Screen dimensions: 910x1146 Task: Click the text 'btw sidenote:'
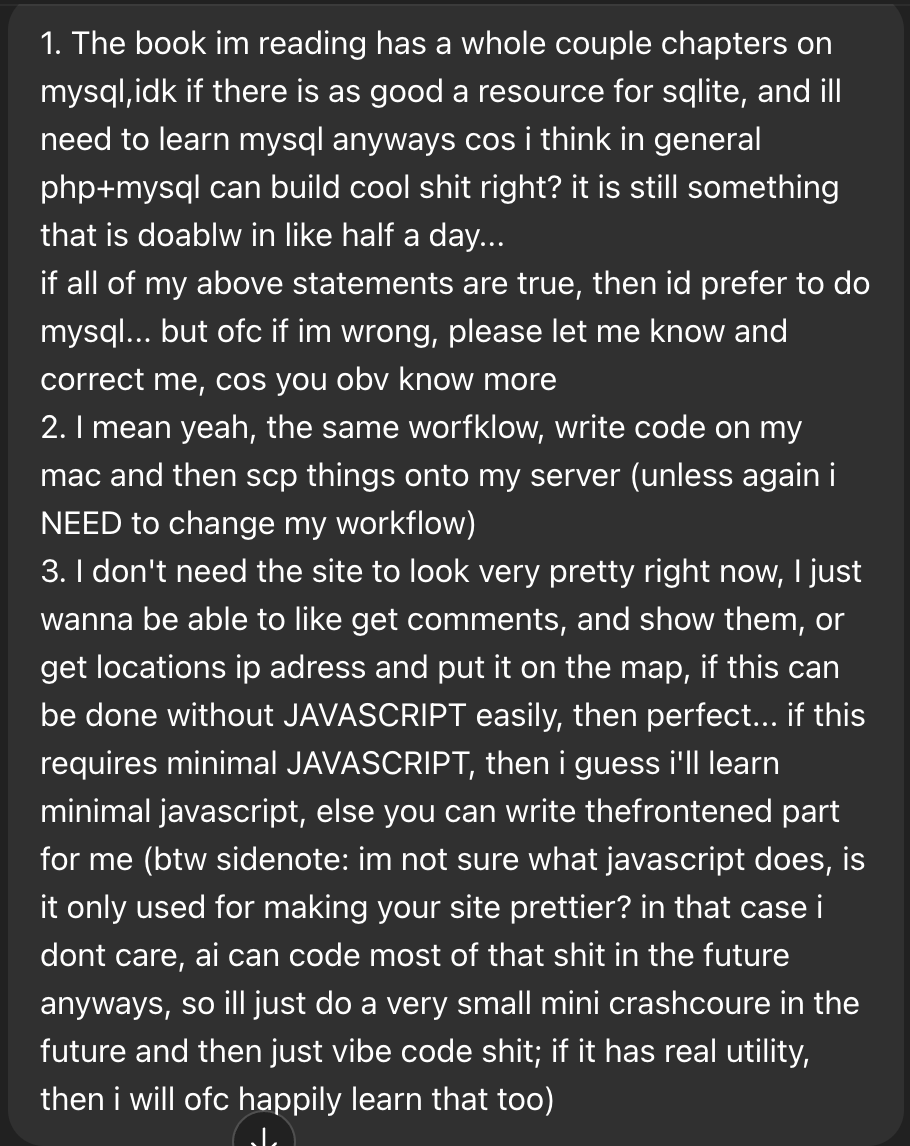click(x=250, y=860)
